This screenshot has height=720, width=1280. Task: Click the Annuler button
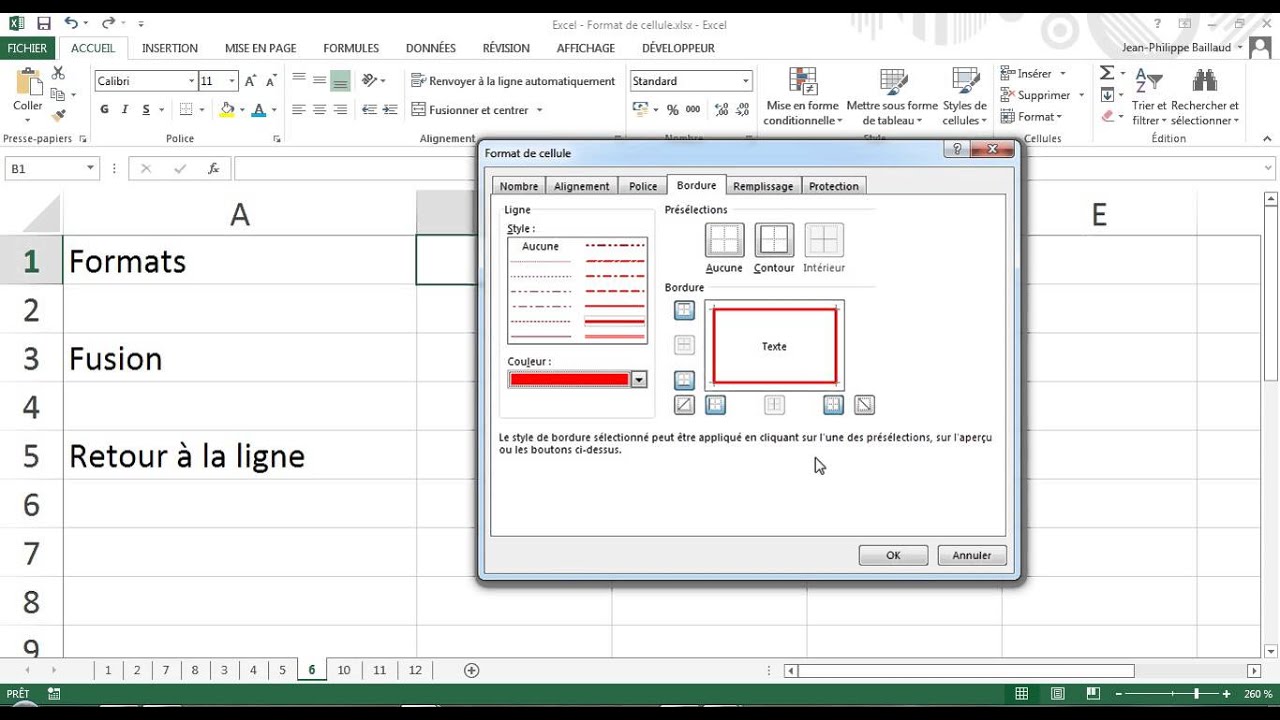972,555
